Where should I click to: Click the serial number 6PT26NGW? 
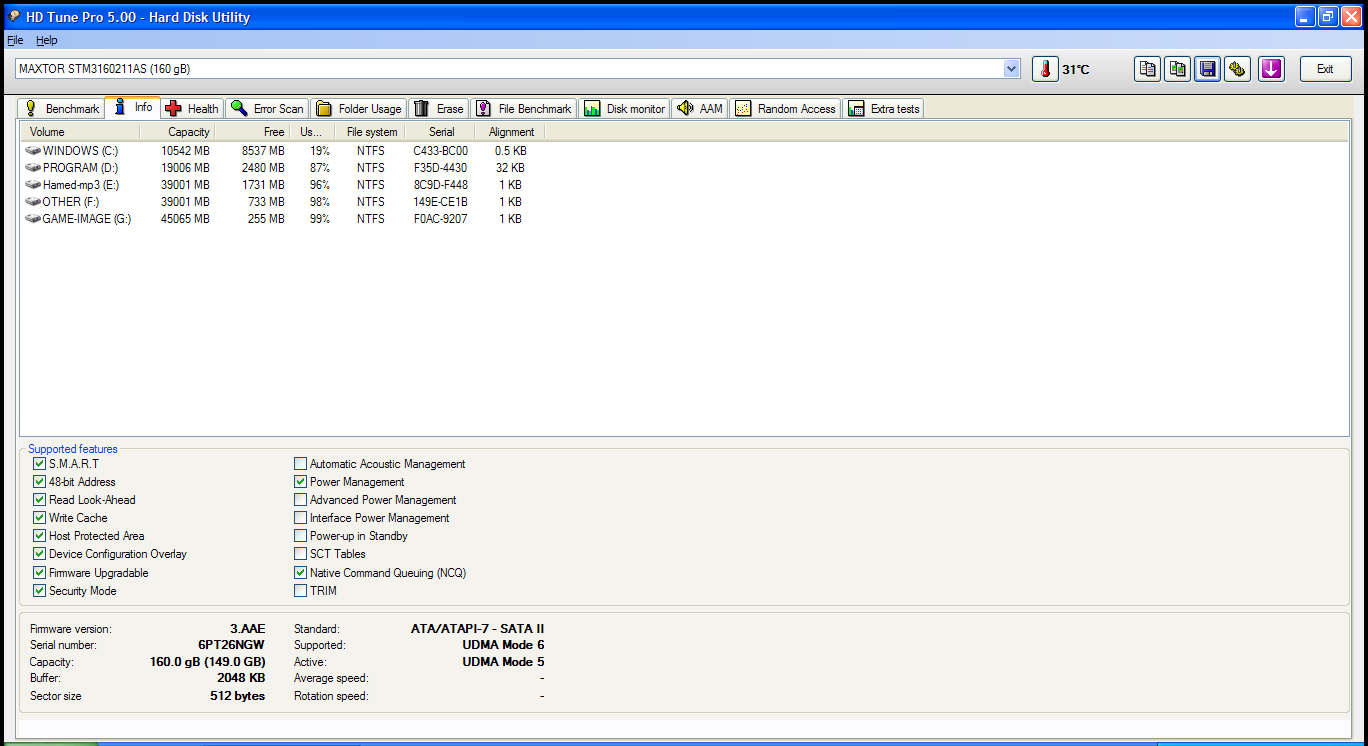(232, 645)
